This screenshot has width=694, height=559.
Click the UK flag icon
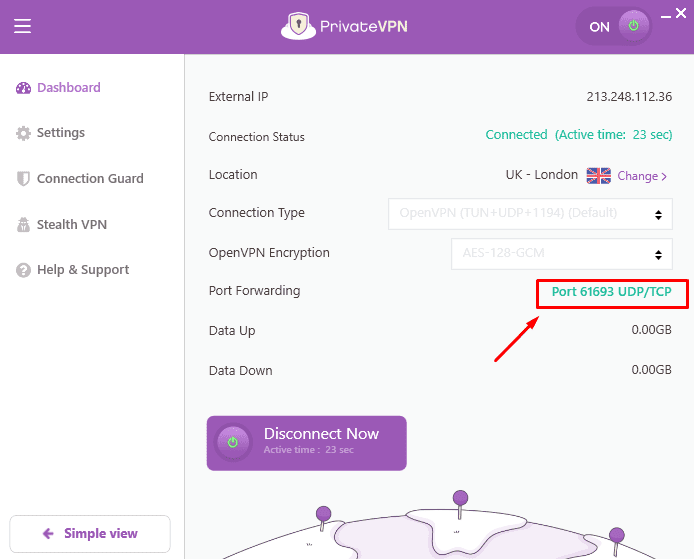(598, 176)
